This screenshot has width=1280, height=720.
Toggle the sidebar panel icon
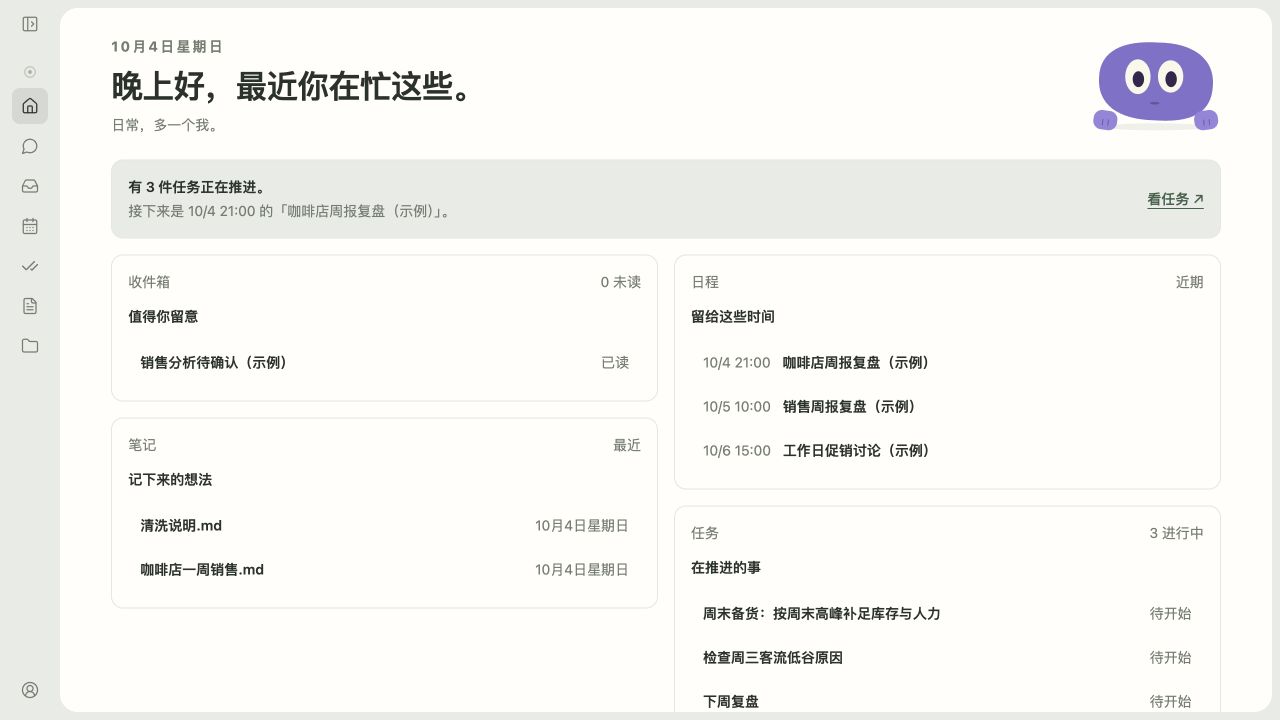[x=30, y=24]
